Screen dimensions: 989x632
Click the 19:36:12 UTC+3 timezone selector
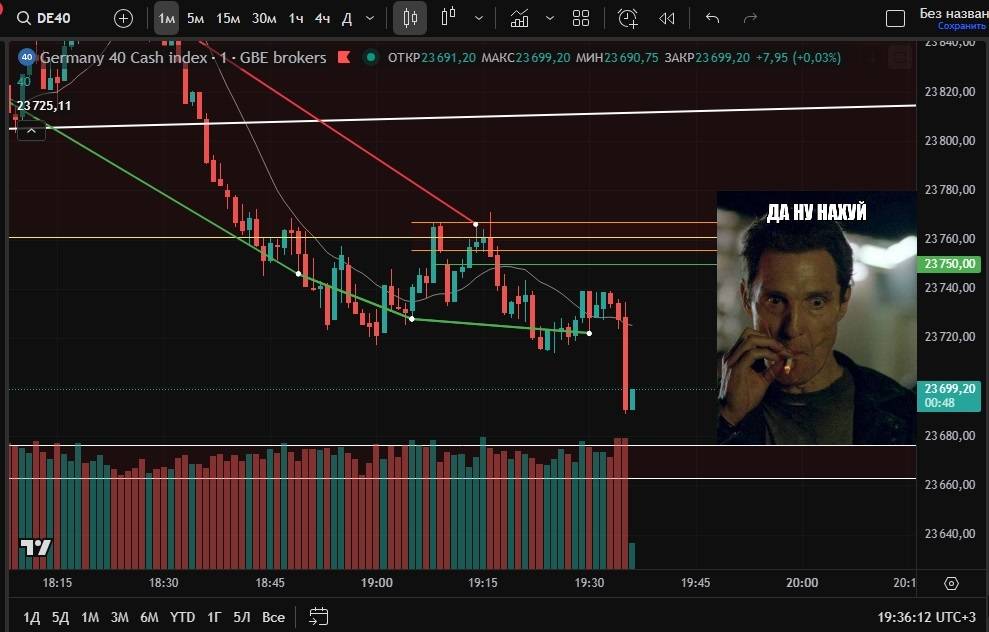point(924,617)
